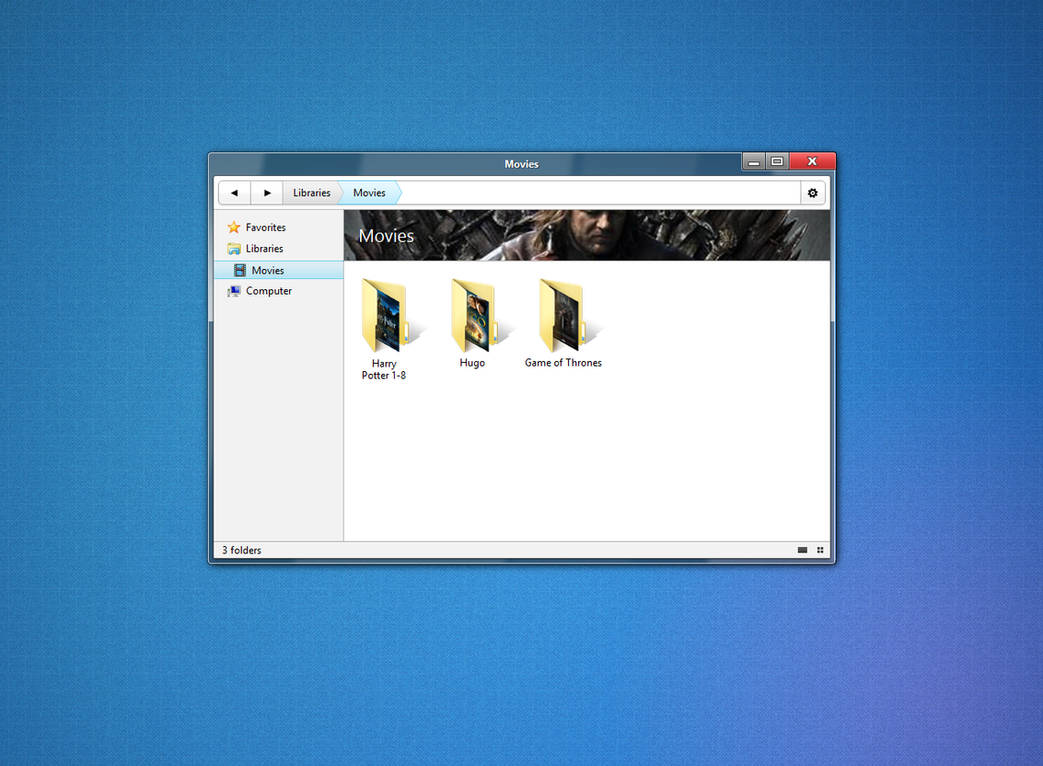Switch to details list view icon
Viewport: 1043px width, 766px height.
coord(802,550)
